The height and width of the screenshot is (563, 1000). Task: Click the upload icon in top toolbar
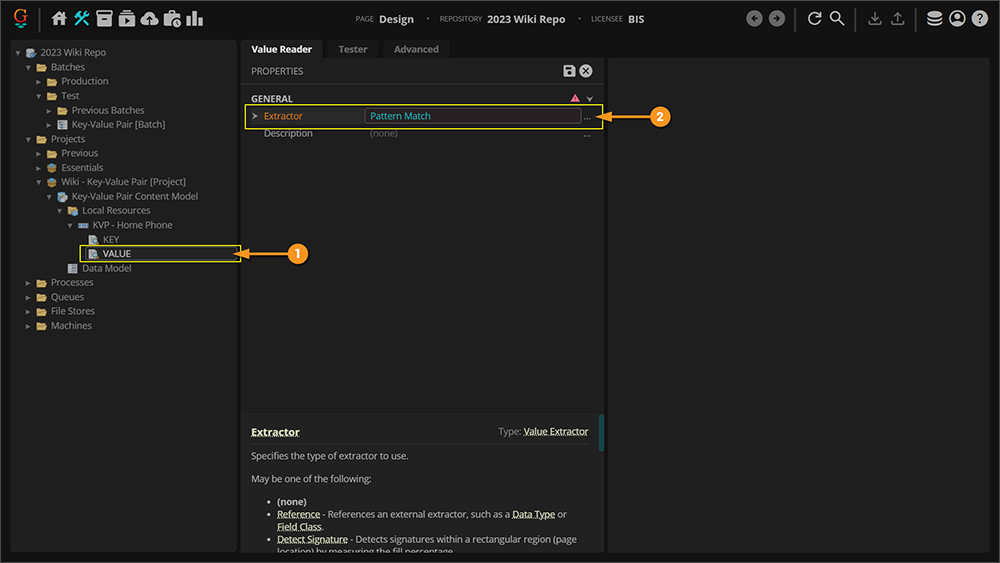pos(897,18)
